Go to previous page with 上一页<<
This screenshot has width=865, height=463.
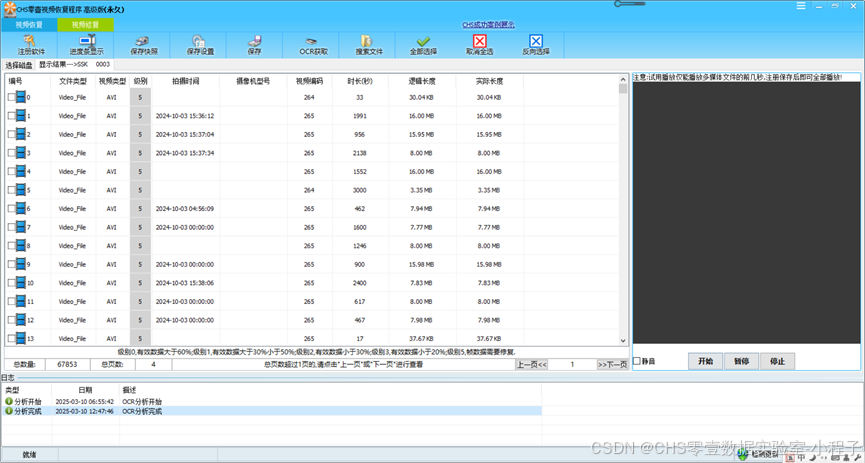point(532,364)
